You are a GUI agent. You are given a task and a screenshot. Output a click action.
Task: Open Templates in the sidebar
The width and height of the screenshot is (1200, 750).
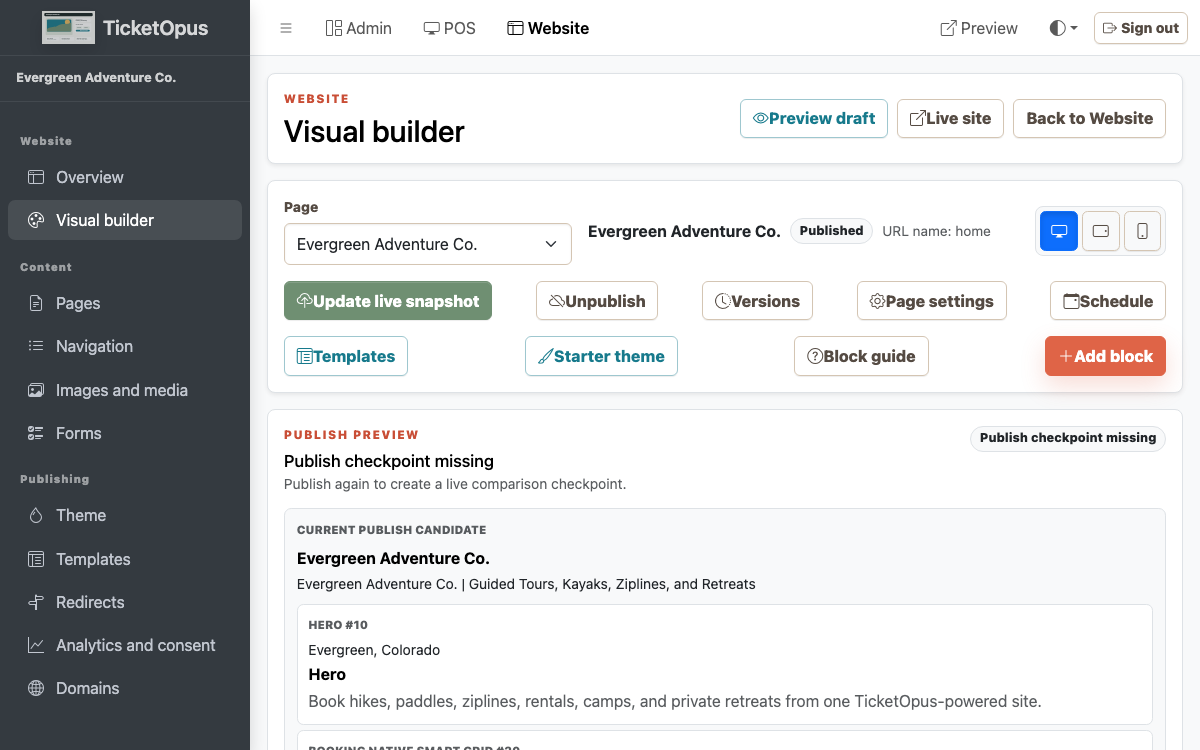[125, 559]
